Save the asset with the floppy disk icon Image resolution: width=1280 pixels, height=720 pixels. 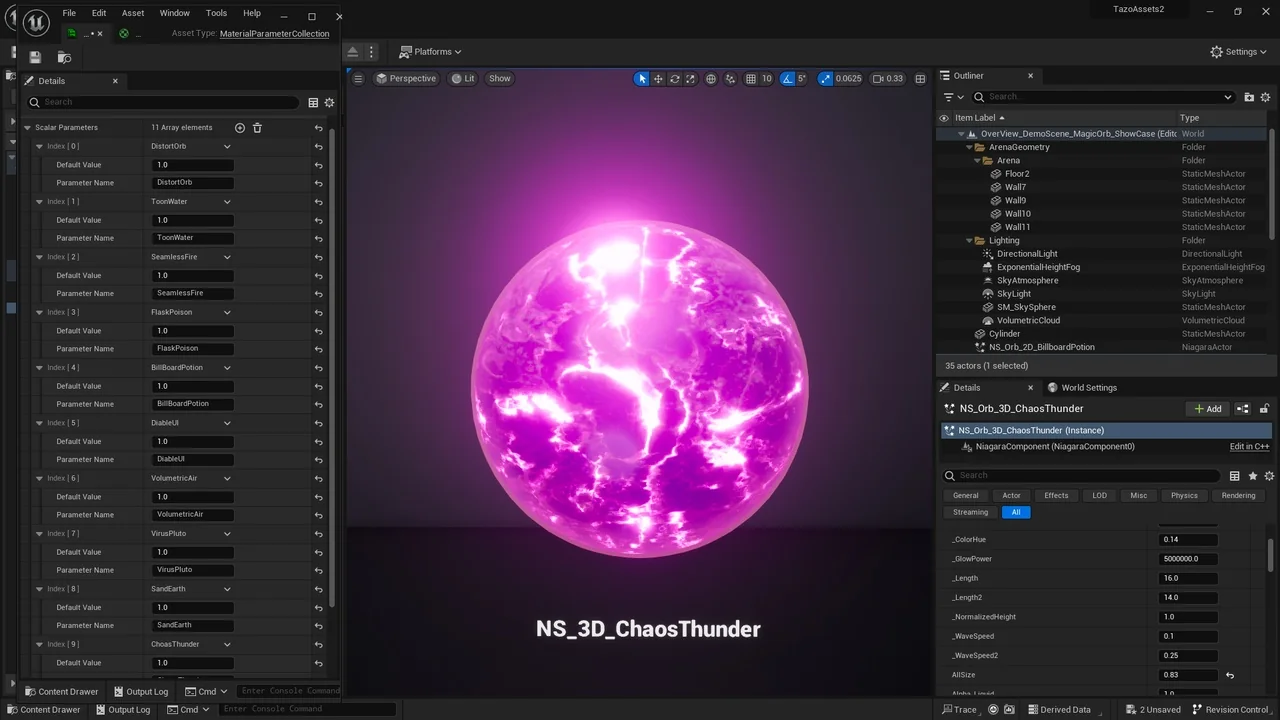pyautogui.click(x=34, y=57)
